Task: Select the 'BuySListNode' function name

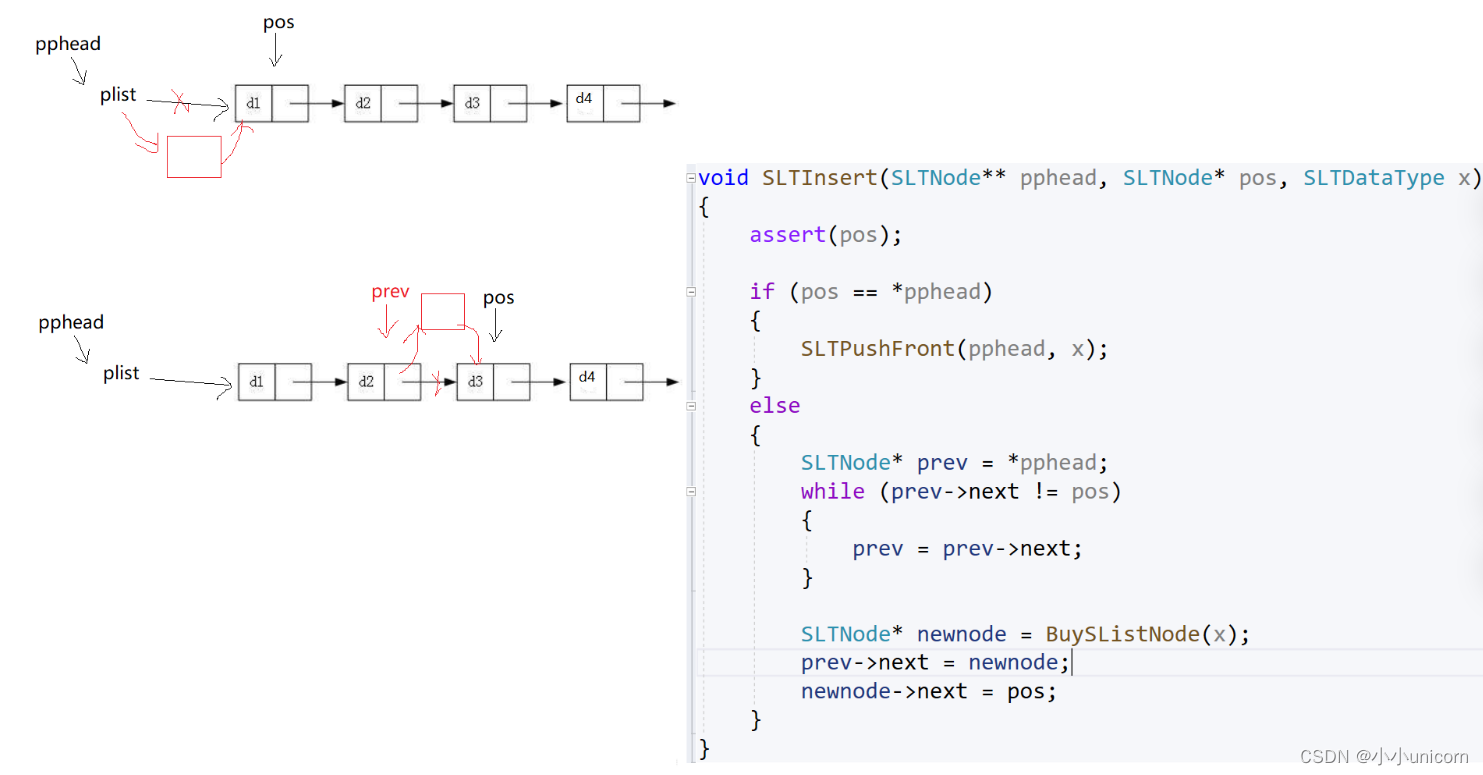Action: [x=1122, y=634]
